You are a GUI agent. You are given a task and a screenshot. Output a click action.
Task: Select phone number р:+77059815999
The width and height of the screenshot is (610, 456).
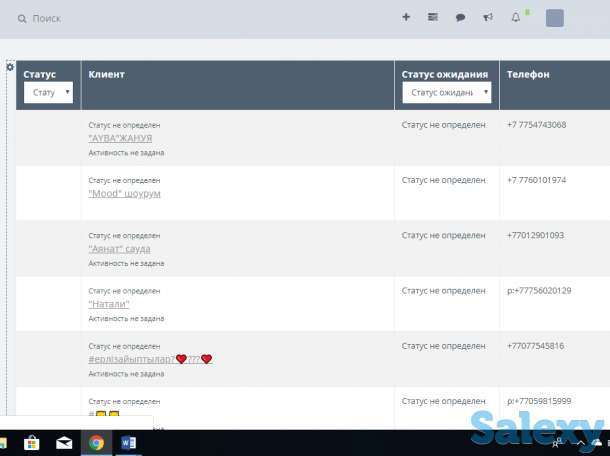(539, 401)
